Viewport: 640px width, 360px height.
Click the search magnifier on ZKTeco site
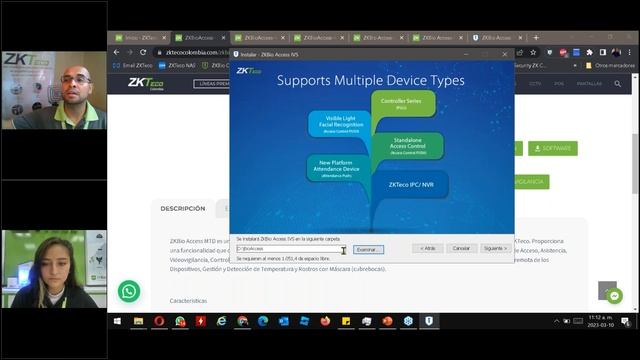coord(618,84)
